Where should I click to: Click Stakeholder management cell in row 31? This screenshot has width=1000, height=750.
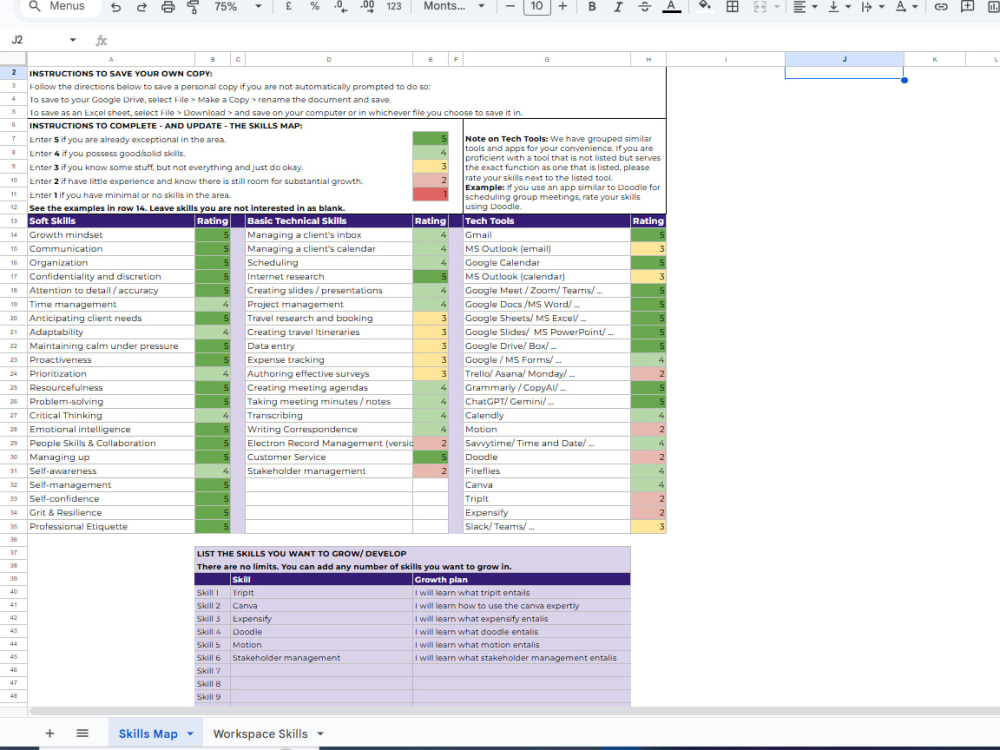pos(329,471)
